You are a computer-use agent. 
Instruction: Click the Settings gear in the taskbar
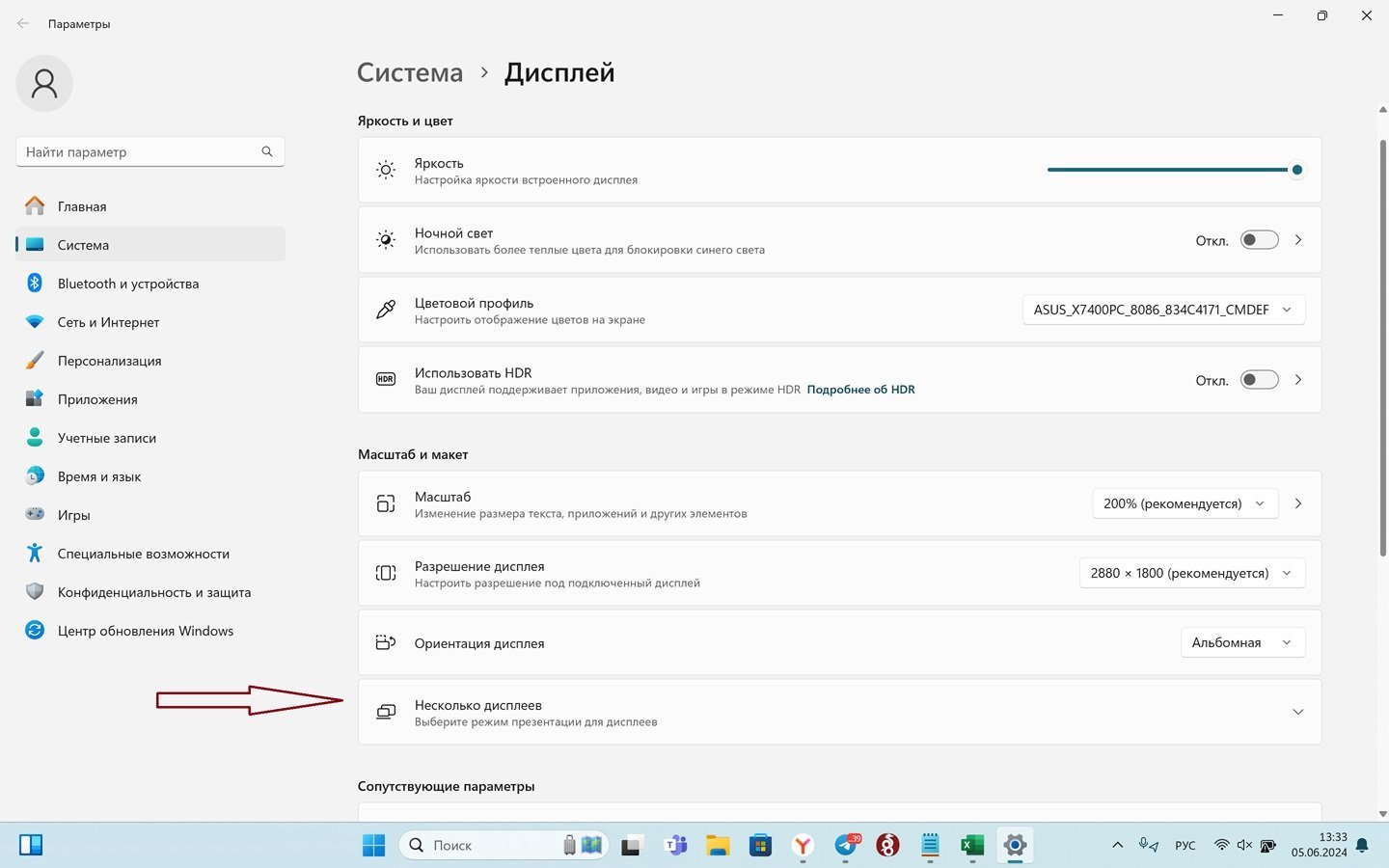1015,846
